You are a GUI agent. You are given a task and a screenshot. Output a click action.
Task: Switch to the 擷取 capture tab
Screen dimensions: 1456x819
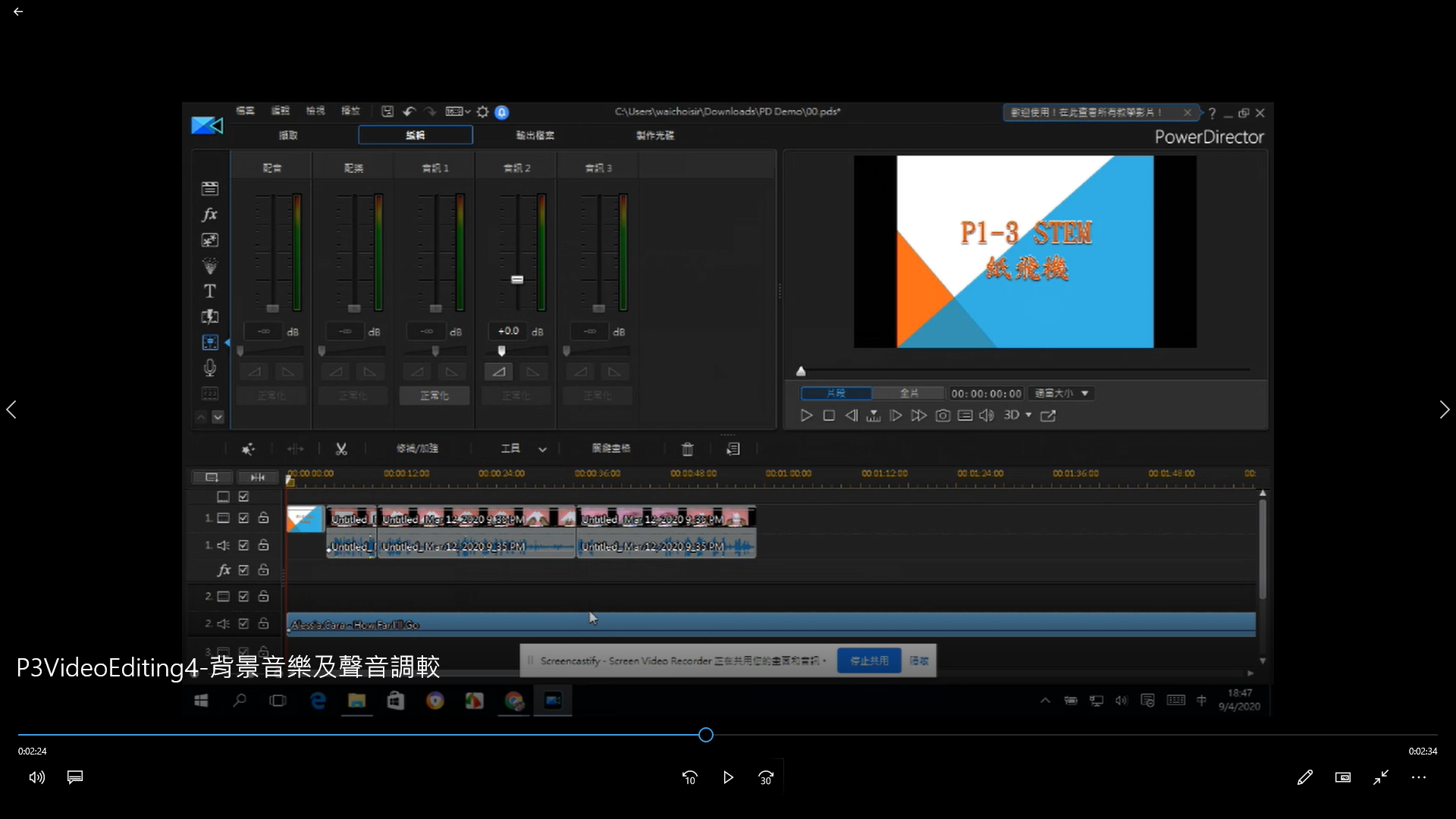click(x=288, y=136)
